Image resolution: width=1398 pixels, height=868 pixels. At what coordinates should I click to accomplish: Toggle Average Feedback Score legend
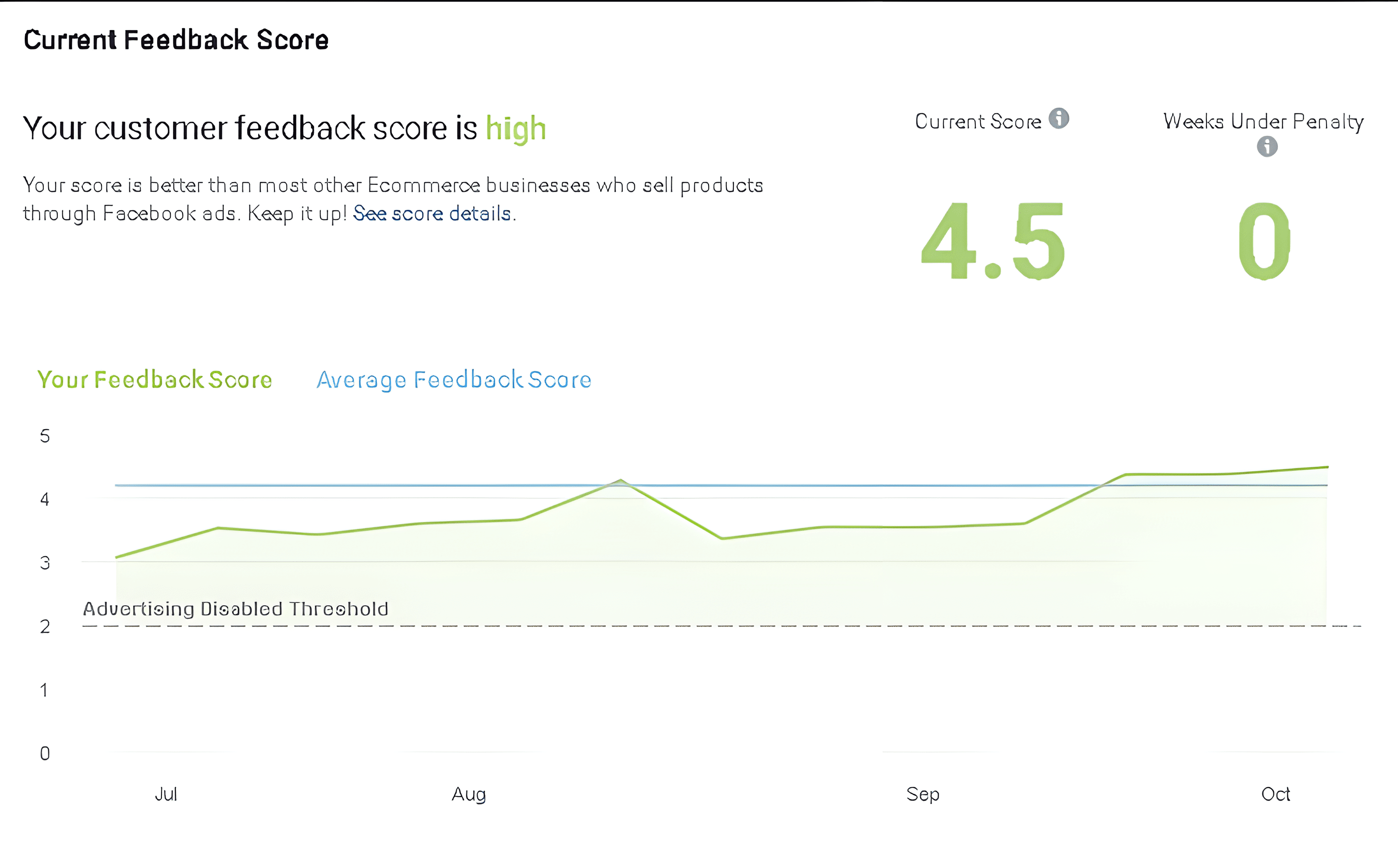click(454, 380)
